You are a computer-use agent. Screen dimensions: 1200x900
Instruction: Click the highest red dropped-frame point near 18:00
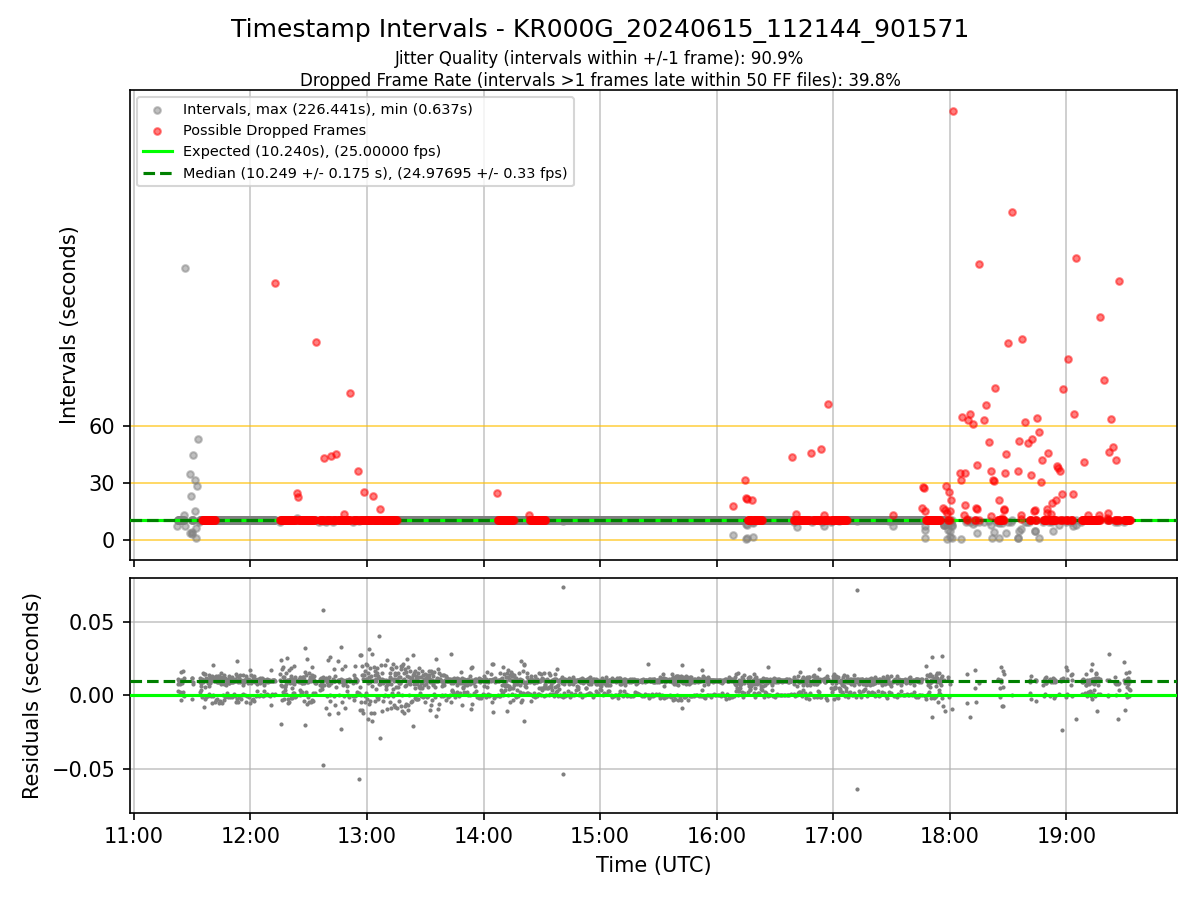coord(953,111)
